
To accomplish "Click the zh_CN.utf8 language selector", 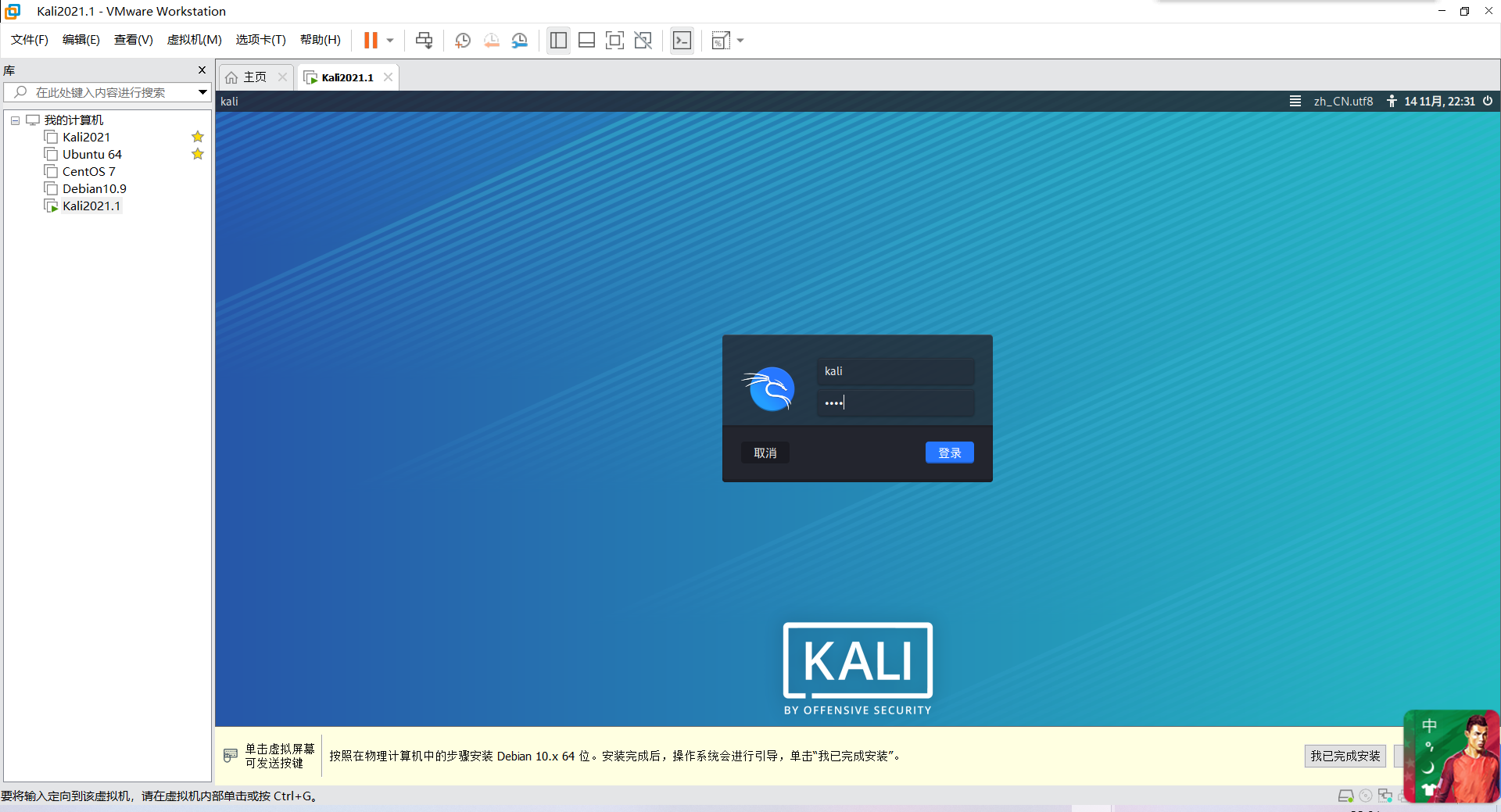I will pos(1343,101).
